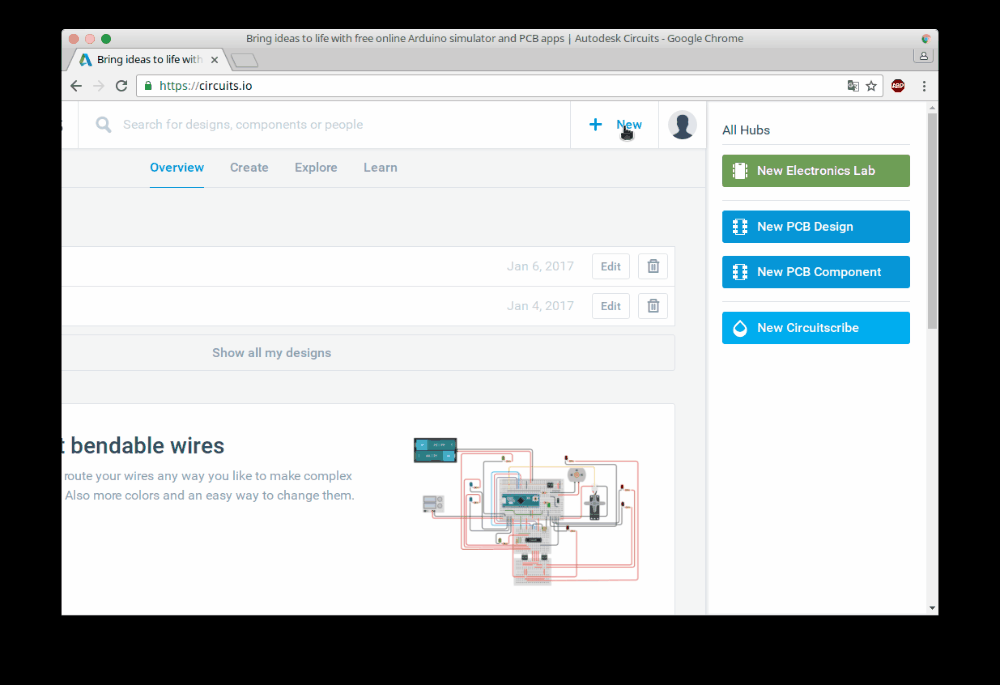Open a new browser tab
The height and width of the screenshot is (685, 1000).
coord(244,61)
